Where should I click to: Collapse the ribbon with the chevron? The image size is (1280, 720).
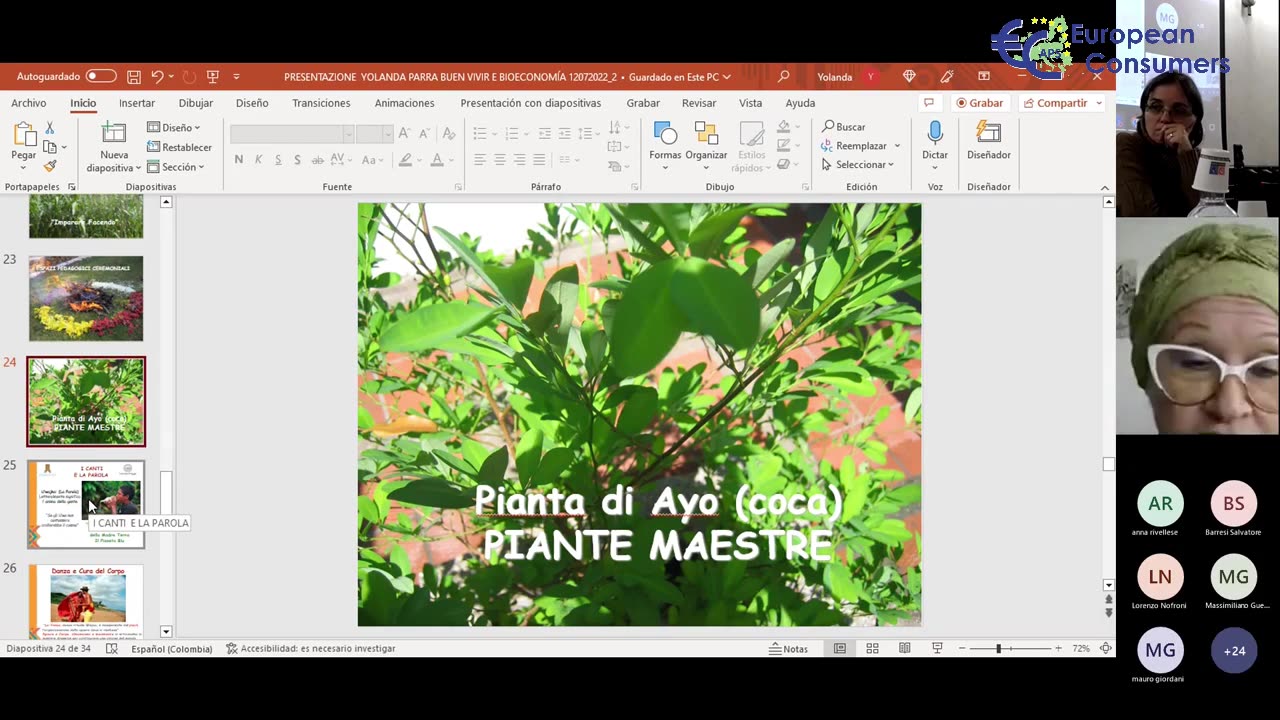(x=1105, y=188)
